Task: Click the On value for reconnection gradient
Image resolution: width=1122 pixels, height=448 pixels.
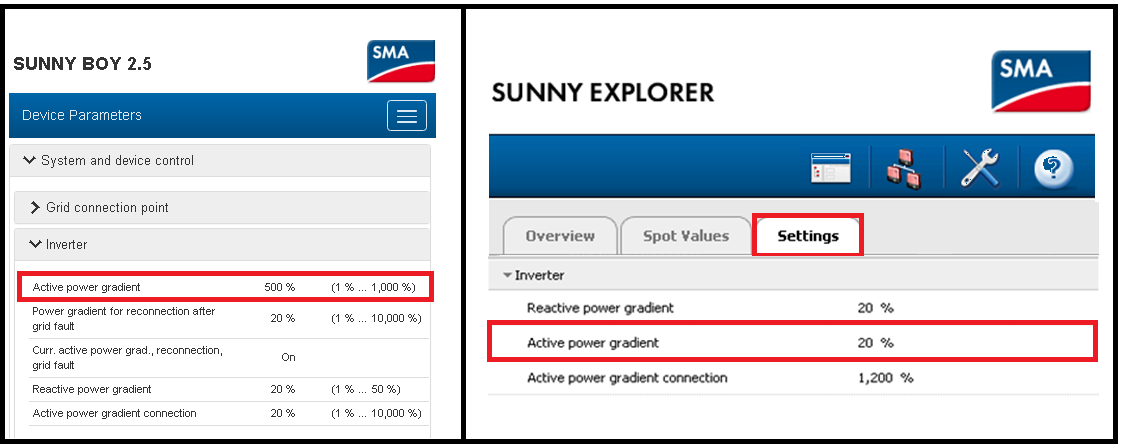Action: (x=288, y=356)
